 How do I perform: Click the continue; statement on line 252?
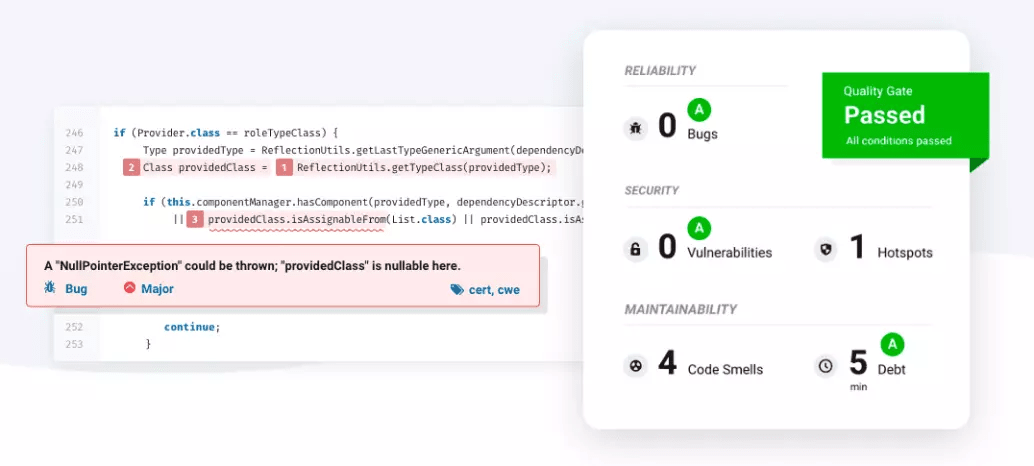click(x=192, y=327)
